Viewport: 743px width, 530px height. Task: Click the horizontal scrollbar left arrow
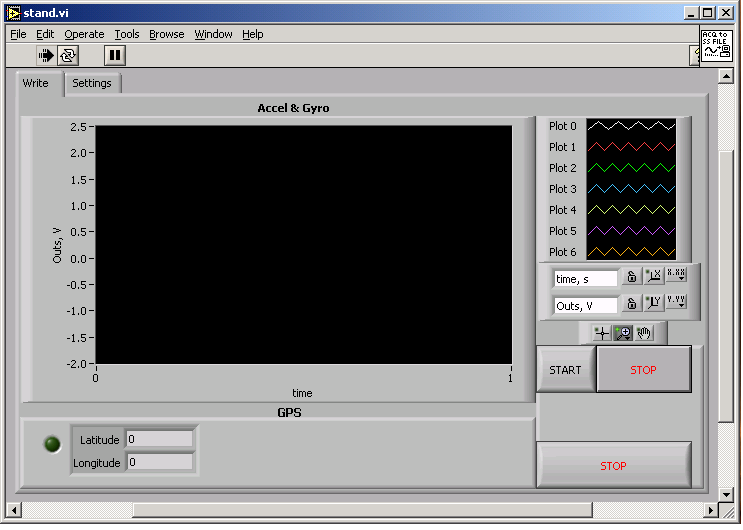[x=14, y=511]
